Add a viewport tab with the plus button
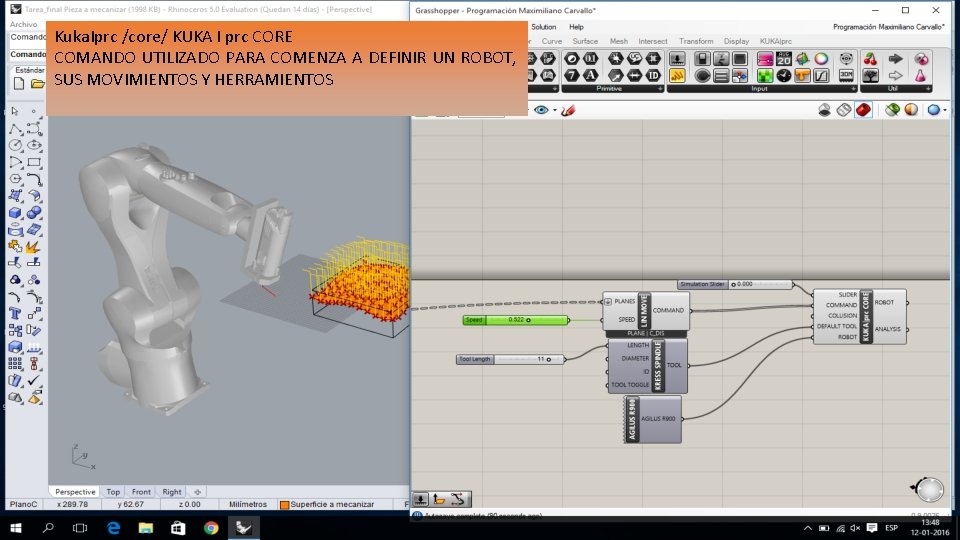 197,492
